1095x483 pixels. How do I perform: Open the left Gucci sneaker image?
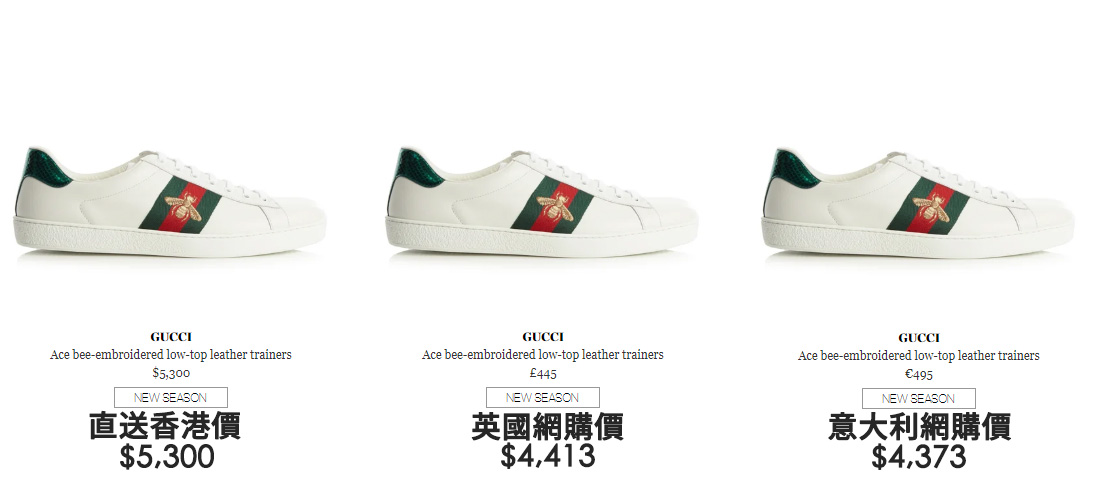point(170,202)
